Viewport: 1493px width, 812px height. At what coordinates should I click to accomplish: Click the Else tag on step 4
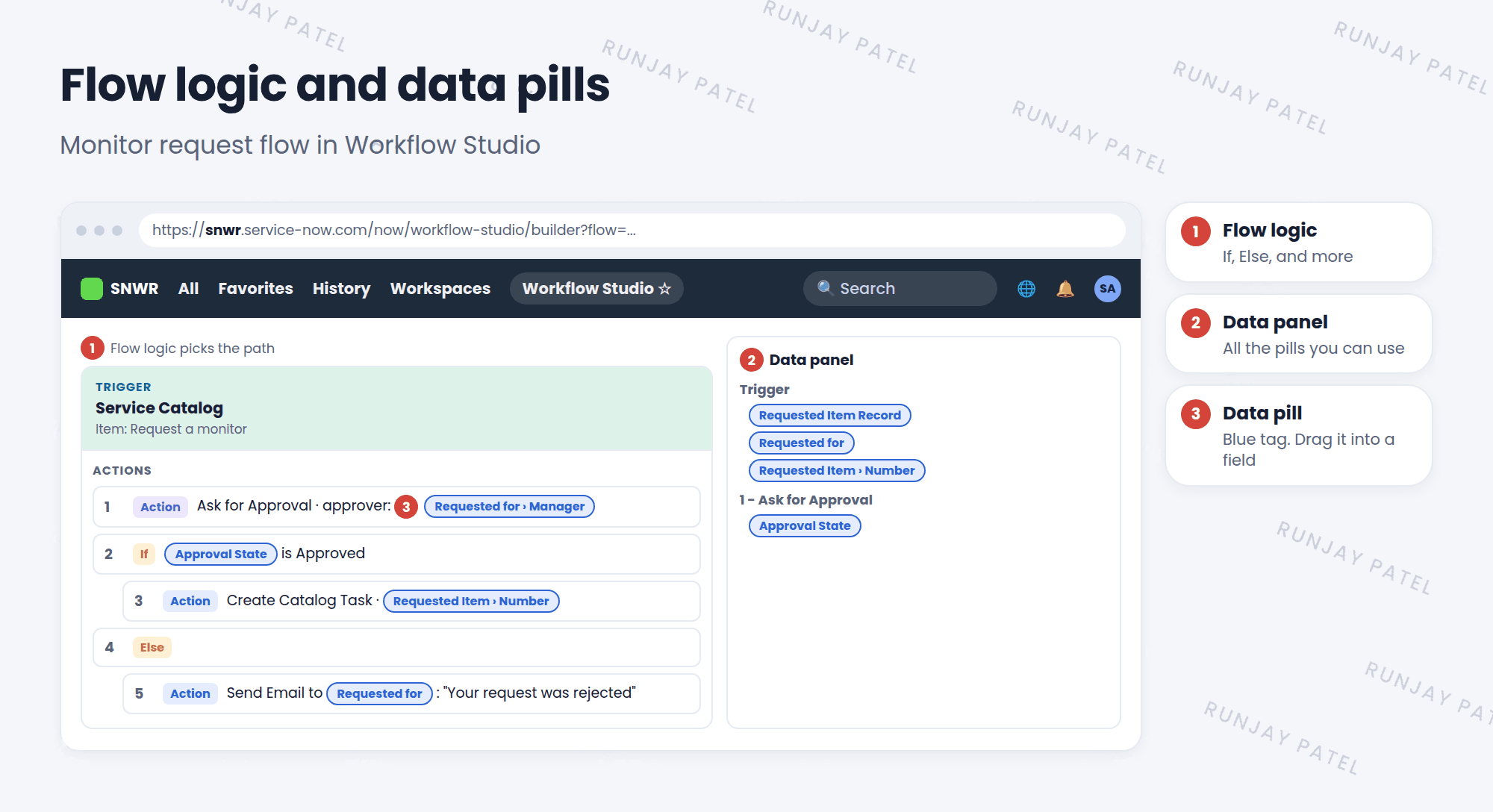[x=152, y=647]
